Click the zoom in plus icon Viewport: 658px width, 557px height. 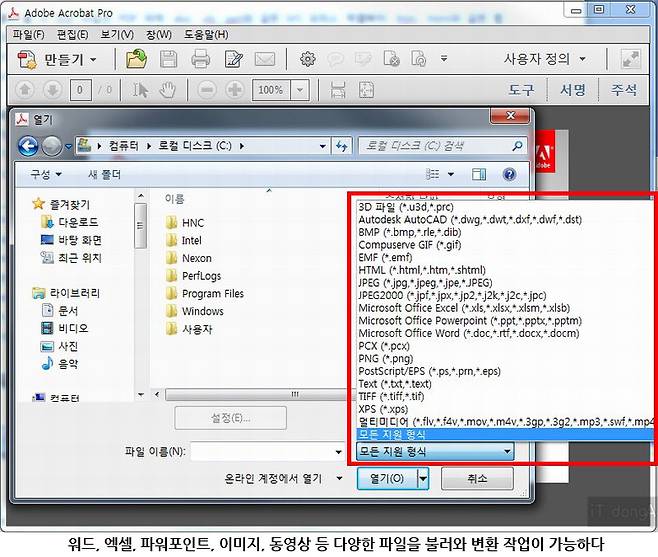(235, 89)
